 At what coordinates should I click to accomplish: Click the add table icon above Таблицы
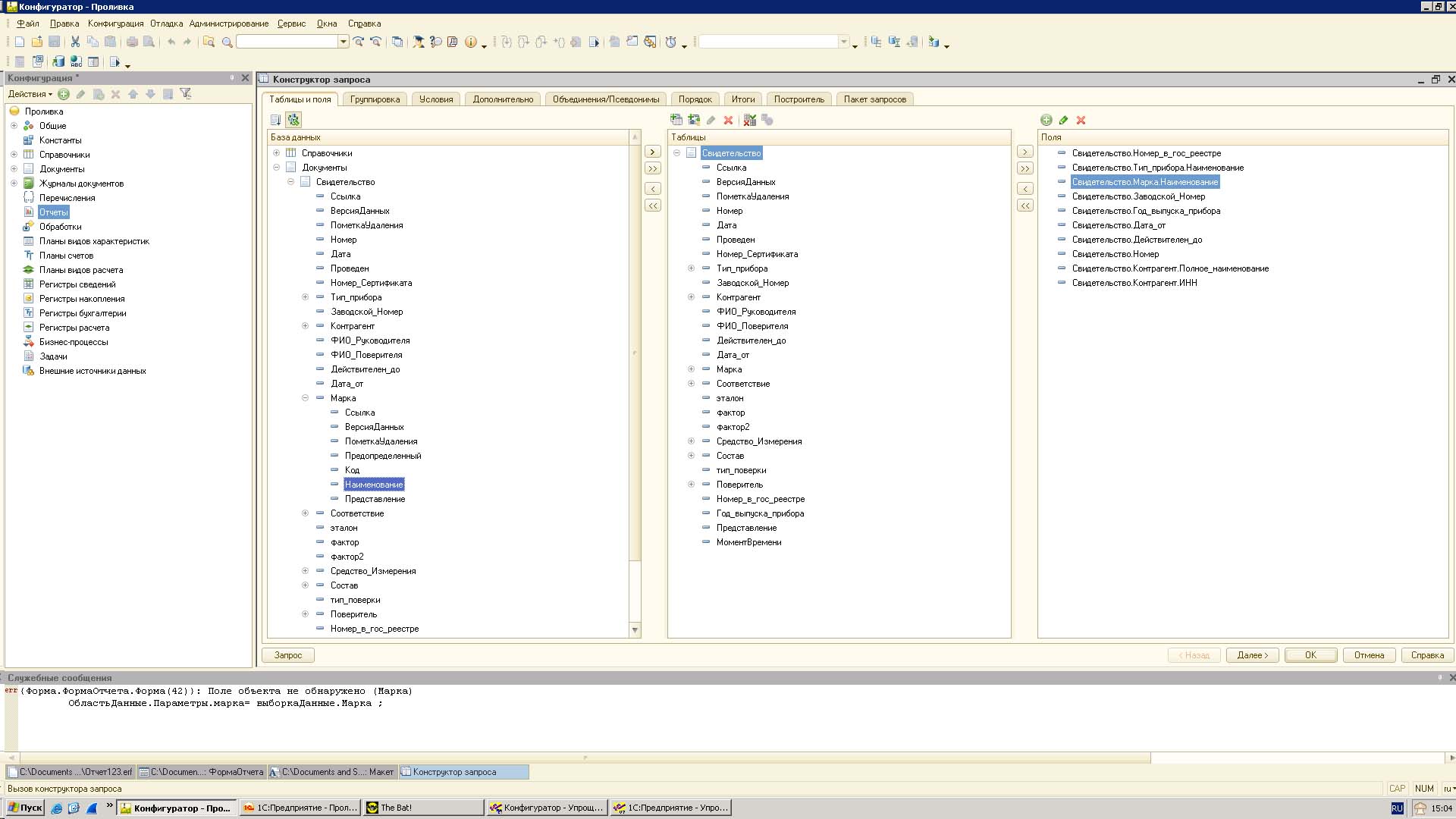pyautogui.click(x=676, y=120)
